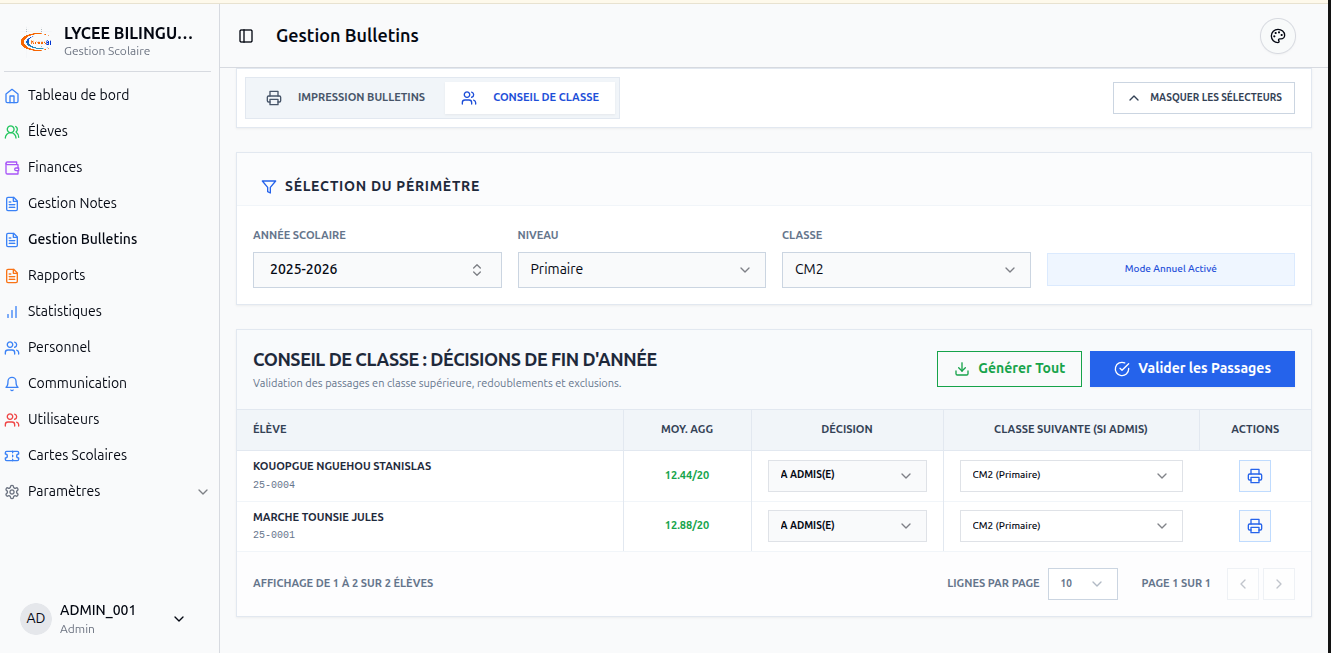This screenshot has height=653, width=1331.
Task: Click the AD user avatar
Action: tap(36, 618)
